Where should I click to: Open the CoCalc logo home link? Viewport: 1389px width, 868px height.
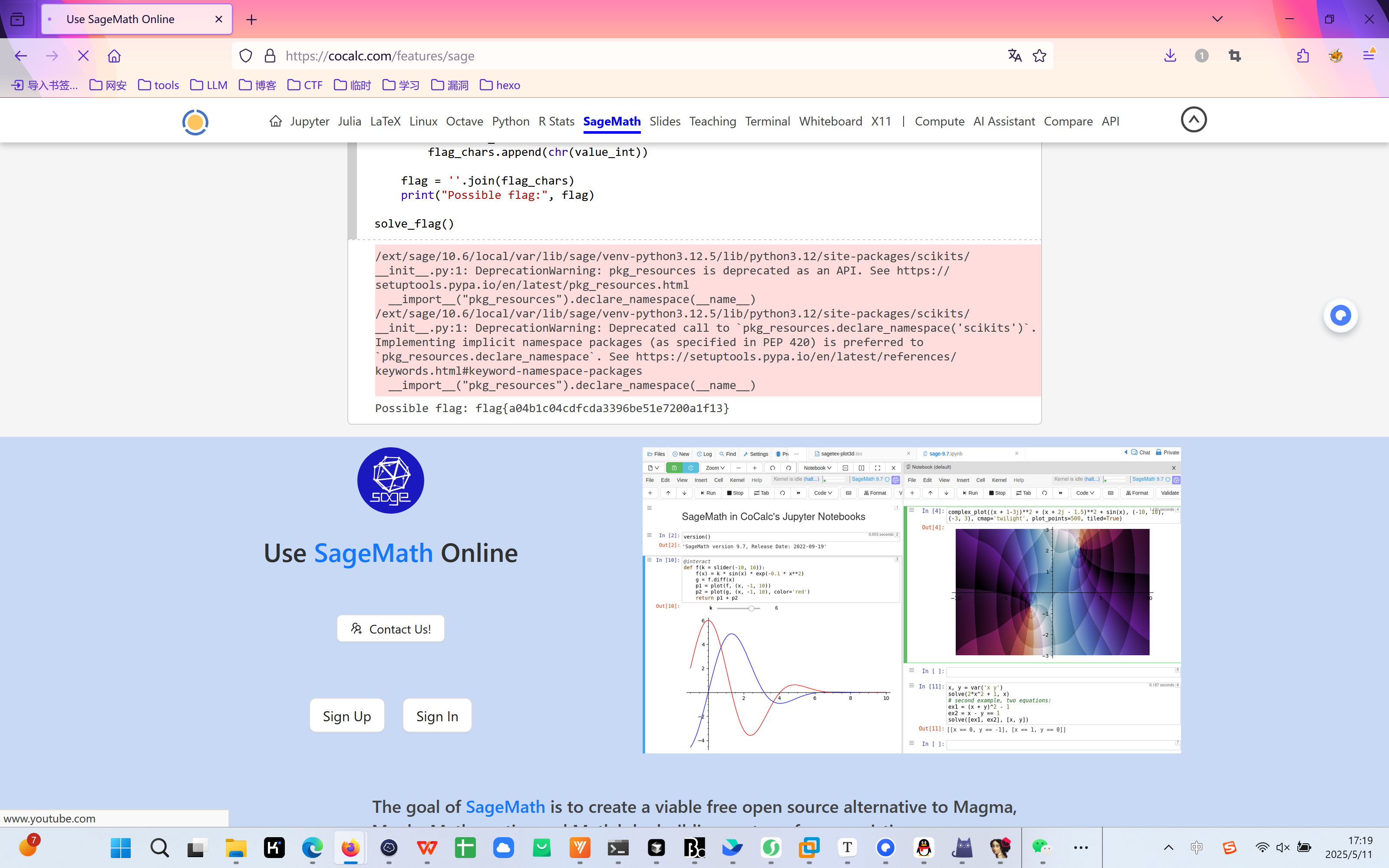click(195, 122)
